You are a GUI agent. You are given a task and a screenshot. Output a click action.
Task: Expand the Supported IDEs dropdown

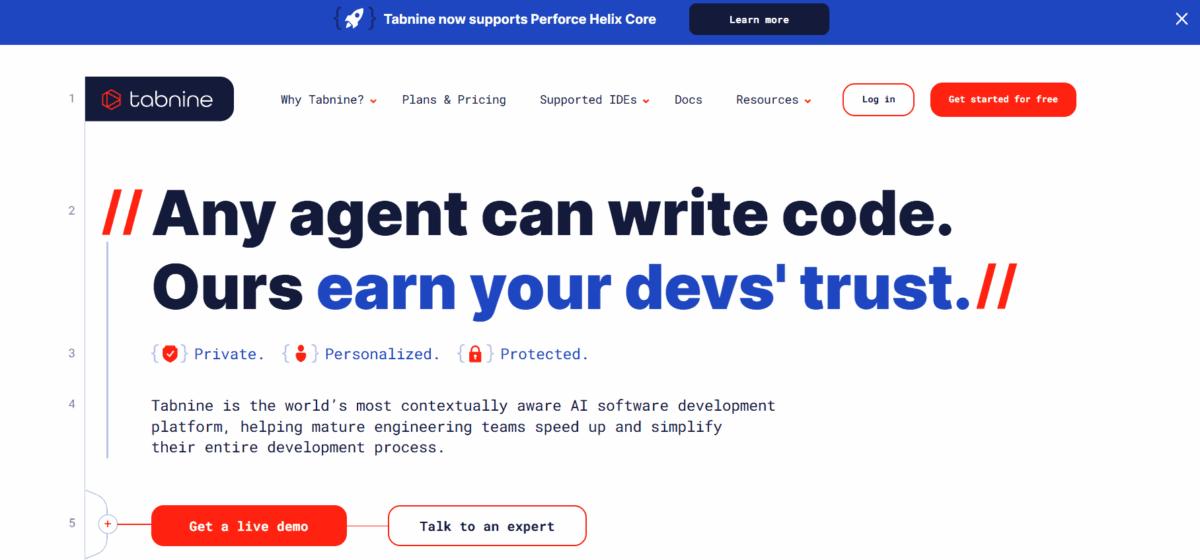pyautogui.click(x=594, y=100)
